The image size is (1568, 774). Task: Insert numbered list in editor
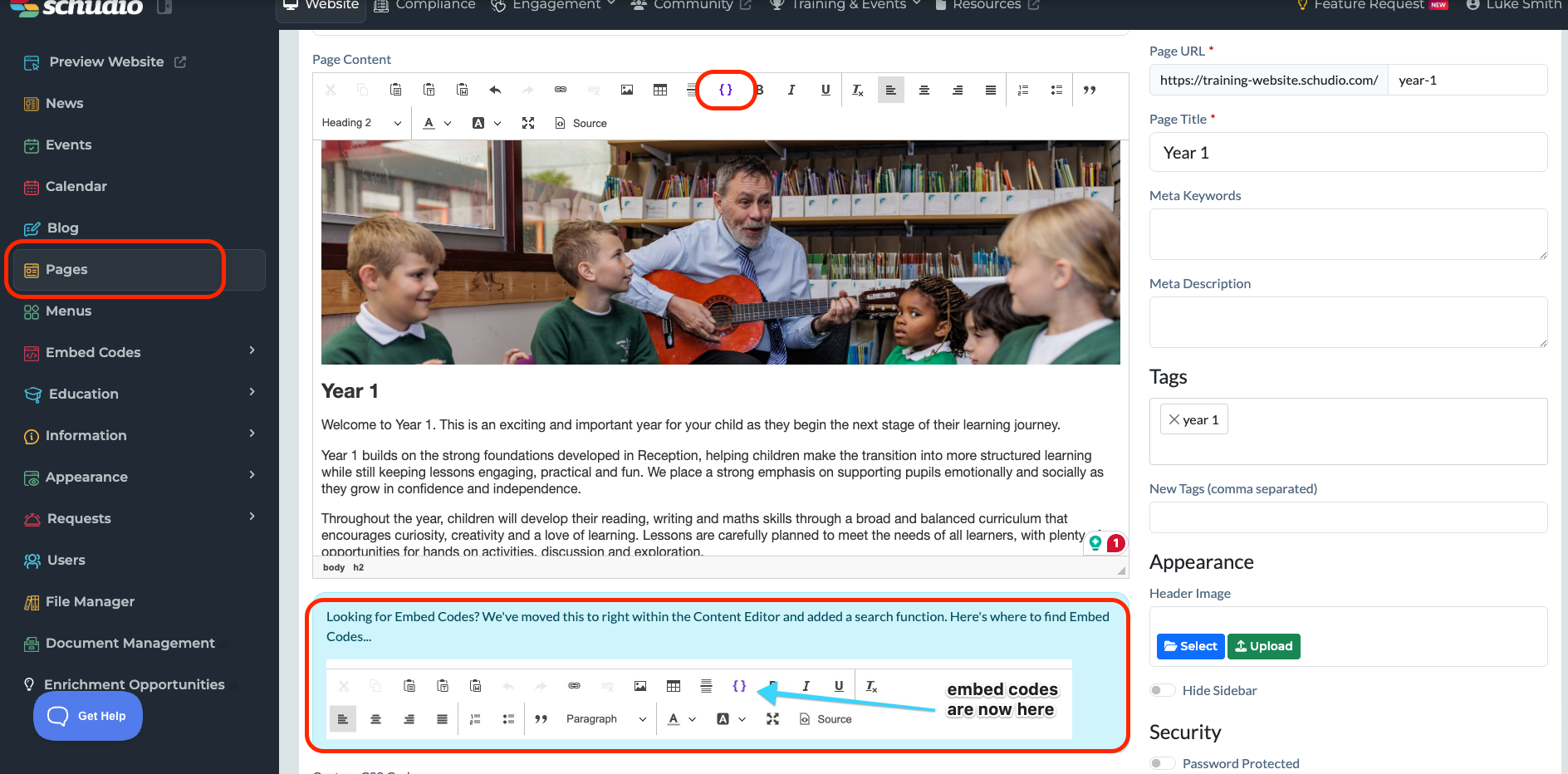(x=1023, y=90)
